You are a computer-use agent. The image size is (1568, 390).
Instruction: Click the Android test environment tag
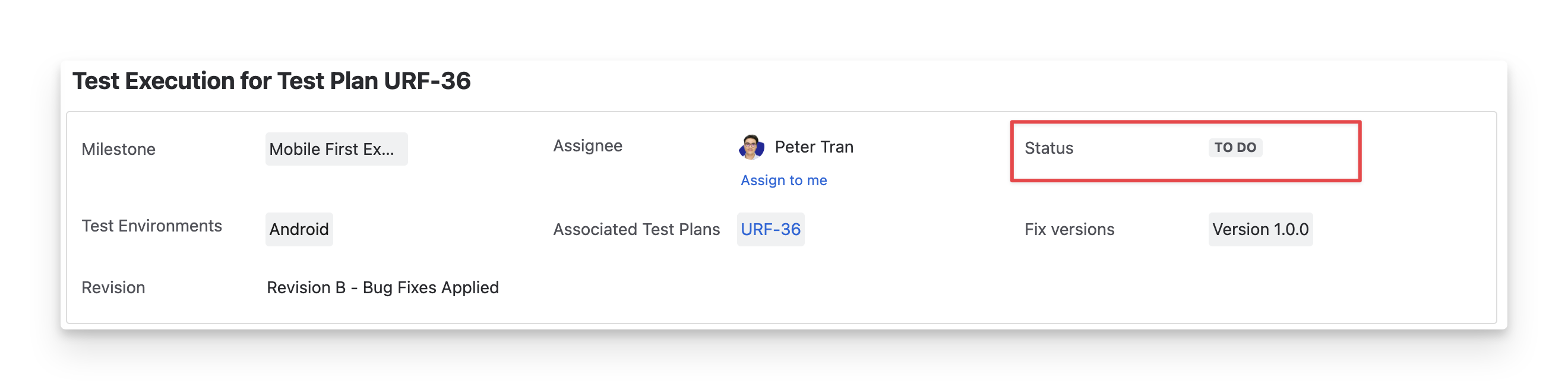coord(299,229)
